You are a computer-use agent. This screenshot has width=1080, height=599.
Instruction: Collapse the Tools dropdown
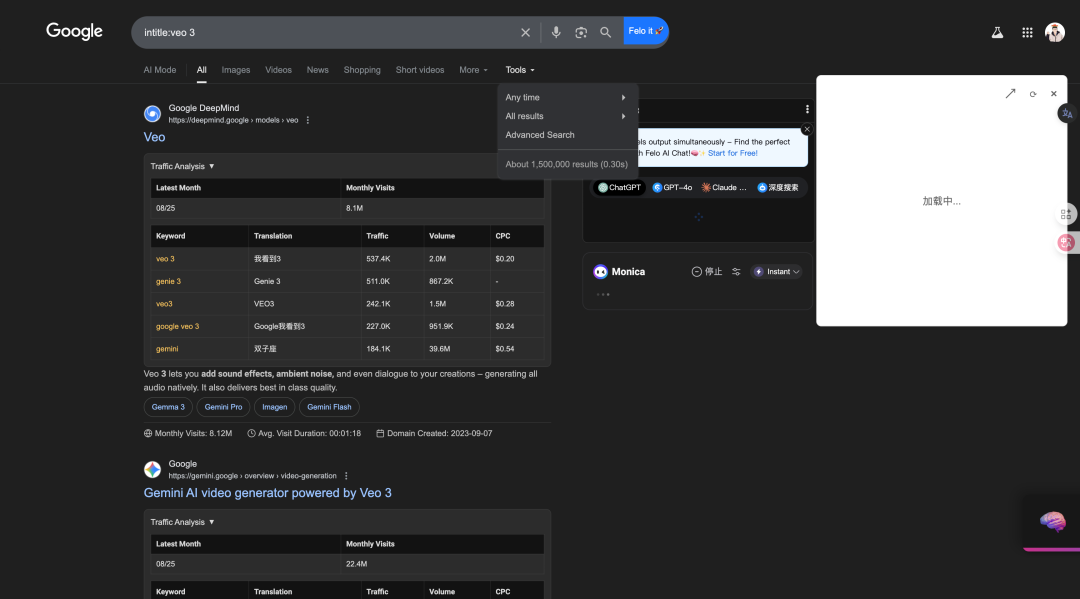click(x=520, y=70)
